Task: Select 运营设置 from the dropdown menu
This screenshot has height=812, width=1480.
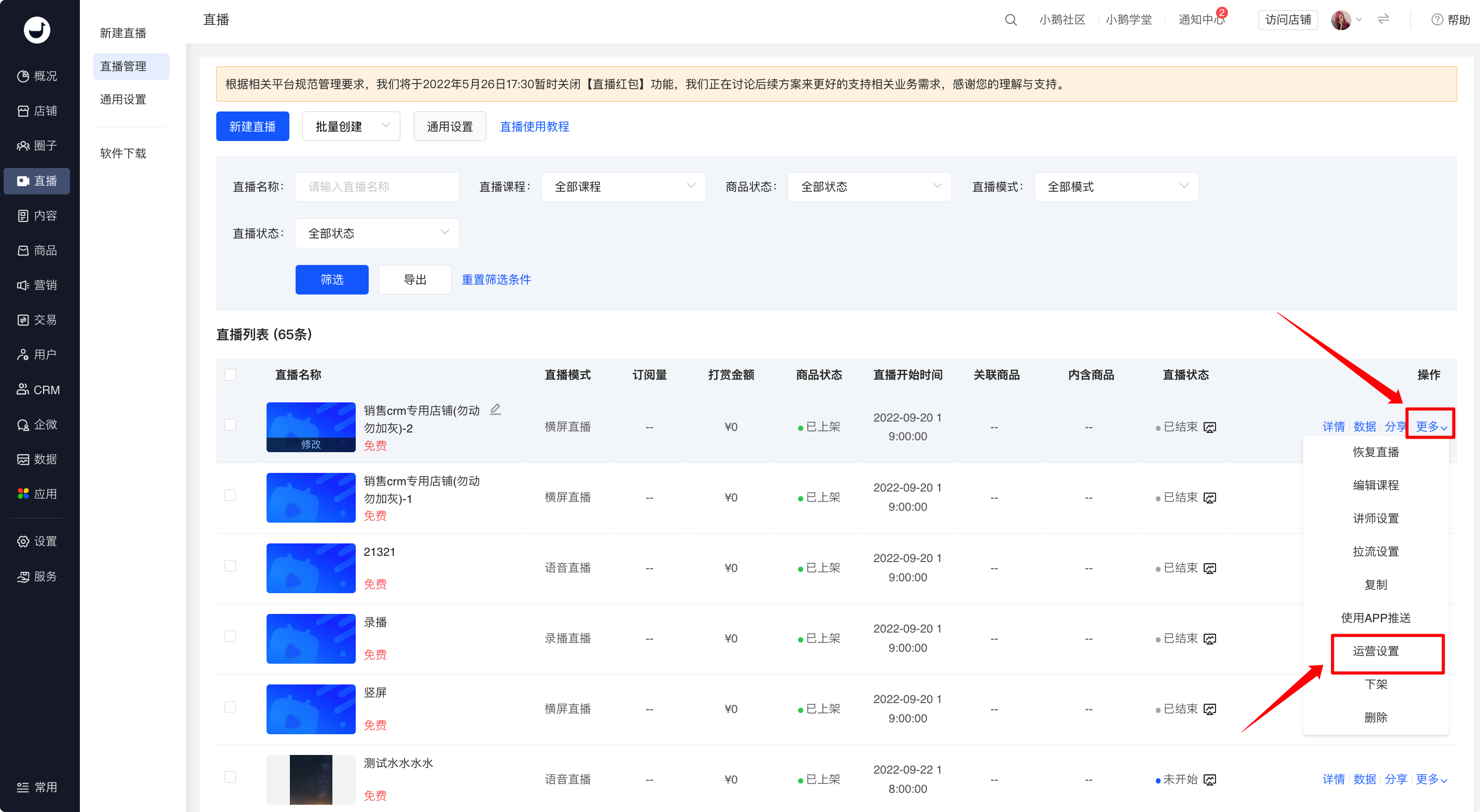Action: pyautogui.click(x=1375, y=651)
